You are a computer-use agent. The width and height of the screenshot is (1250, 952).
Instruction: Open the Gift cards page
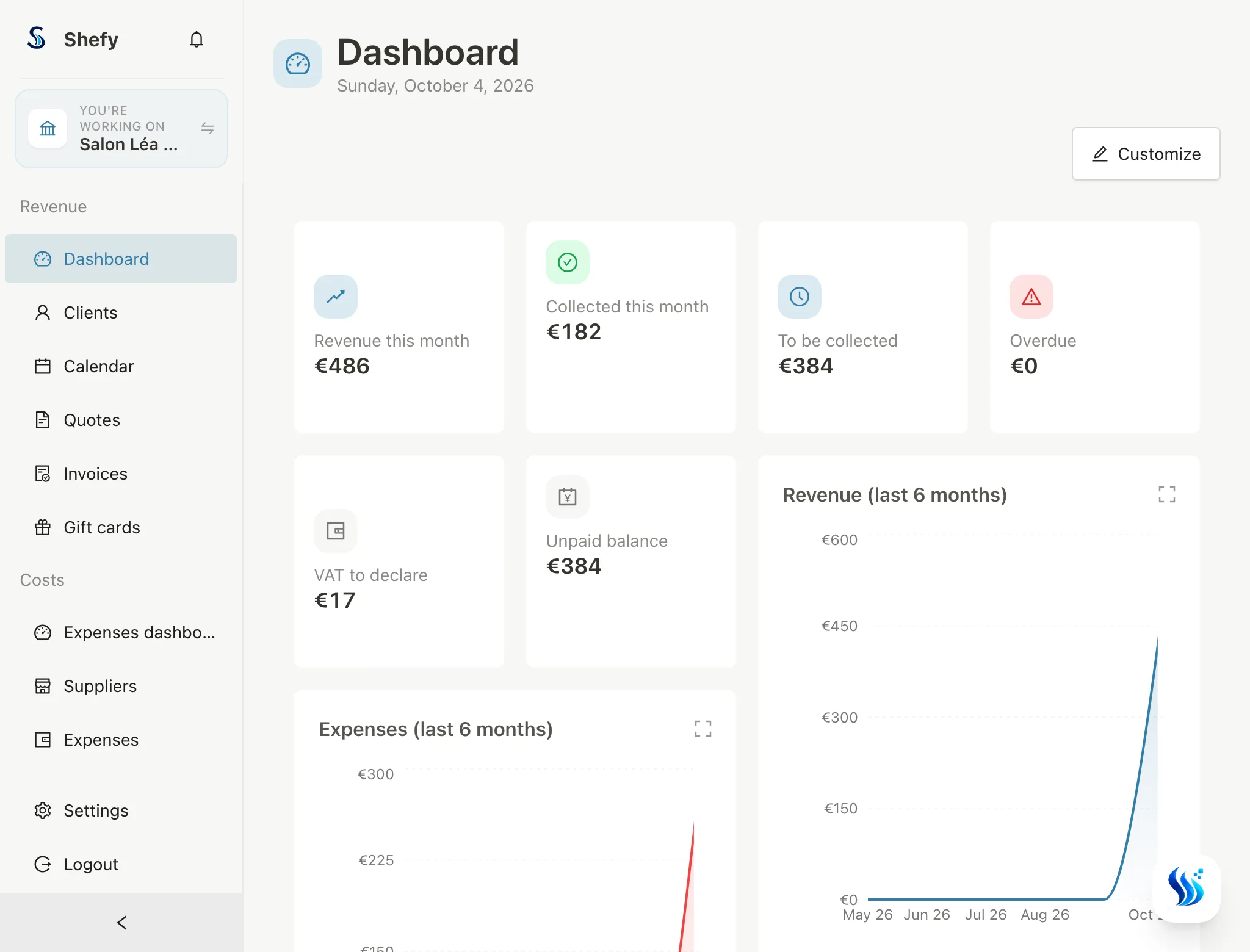(121, 527)
